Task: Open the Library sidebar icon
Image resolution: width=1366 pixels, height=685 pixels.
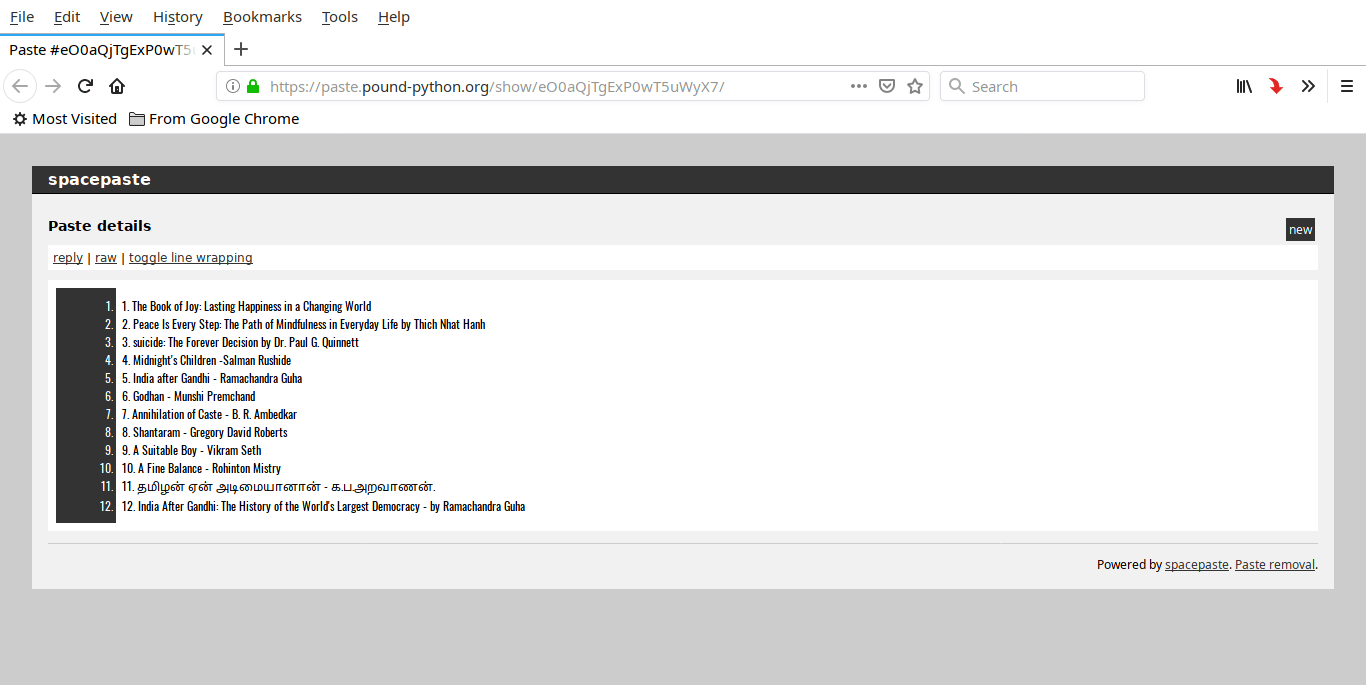Action: pyautogui.click(x=1244, y=86)
